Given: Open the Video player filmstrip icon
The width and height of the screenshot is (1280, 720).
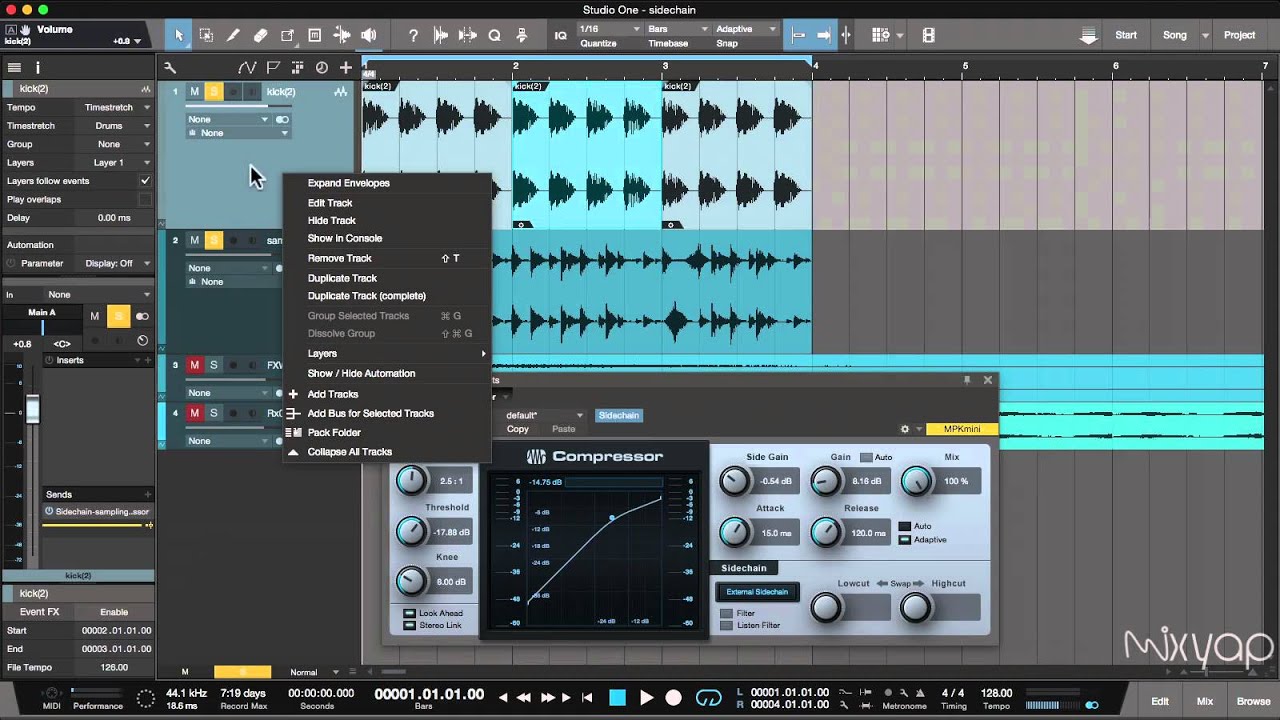Looking at the screenshot, I should [928, 35].
